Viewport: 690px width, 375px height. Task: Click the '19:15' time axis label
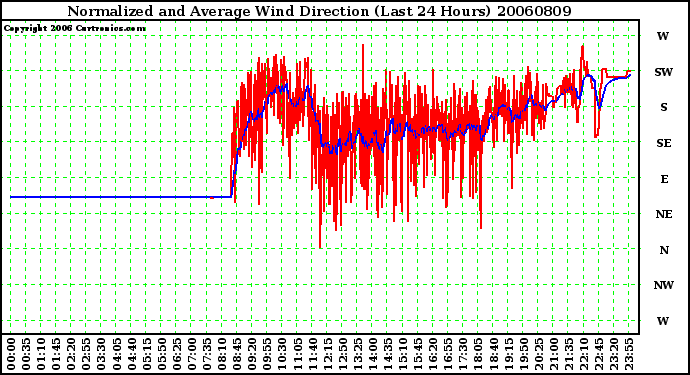[508, 354]
